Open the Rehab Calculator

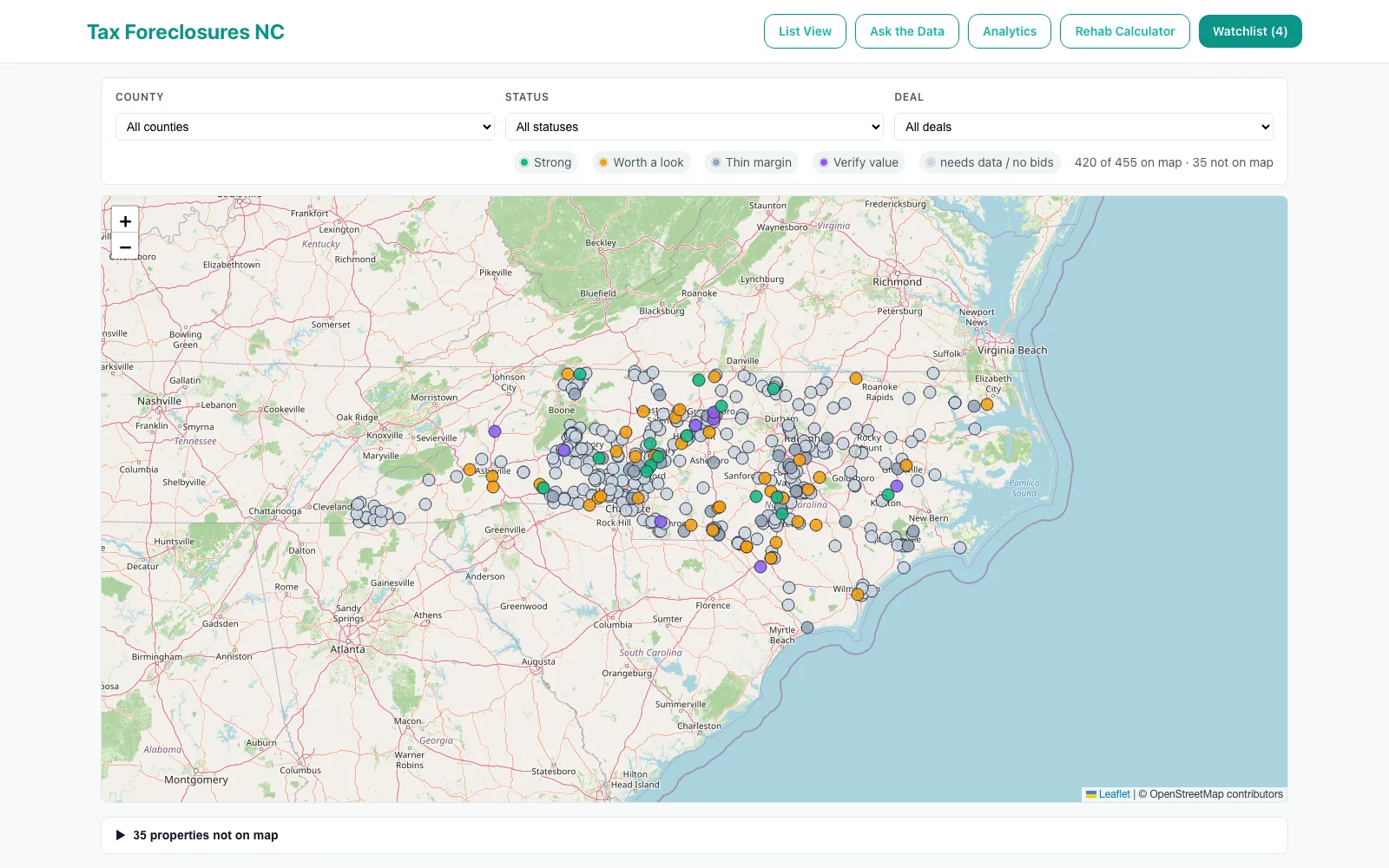tap(1125, 31)
